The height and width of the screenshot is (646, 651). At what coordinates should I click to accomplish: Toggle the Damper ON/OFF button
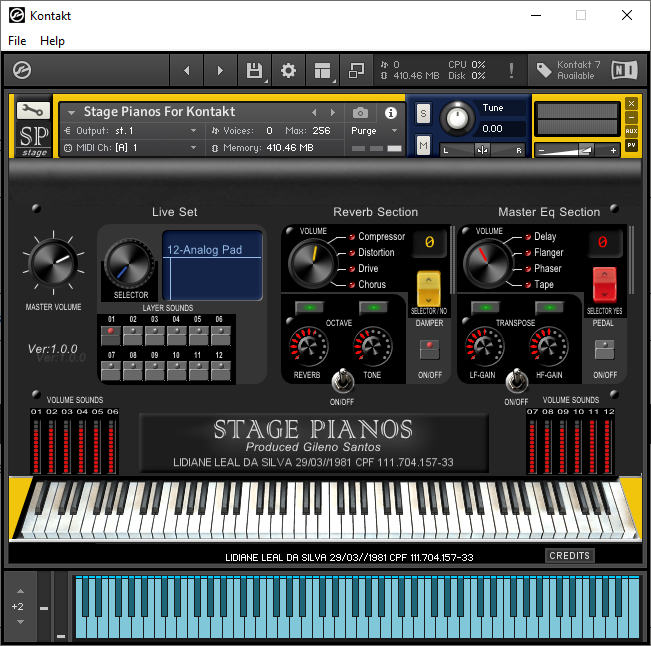[x=429, y=350]
